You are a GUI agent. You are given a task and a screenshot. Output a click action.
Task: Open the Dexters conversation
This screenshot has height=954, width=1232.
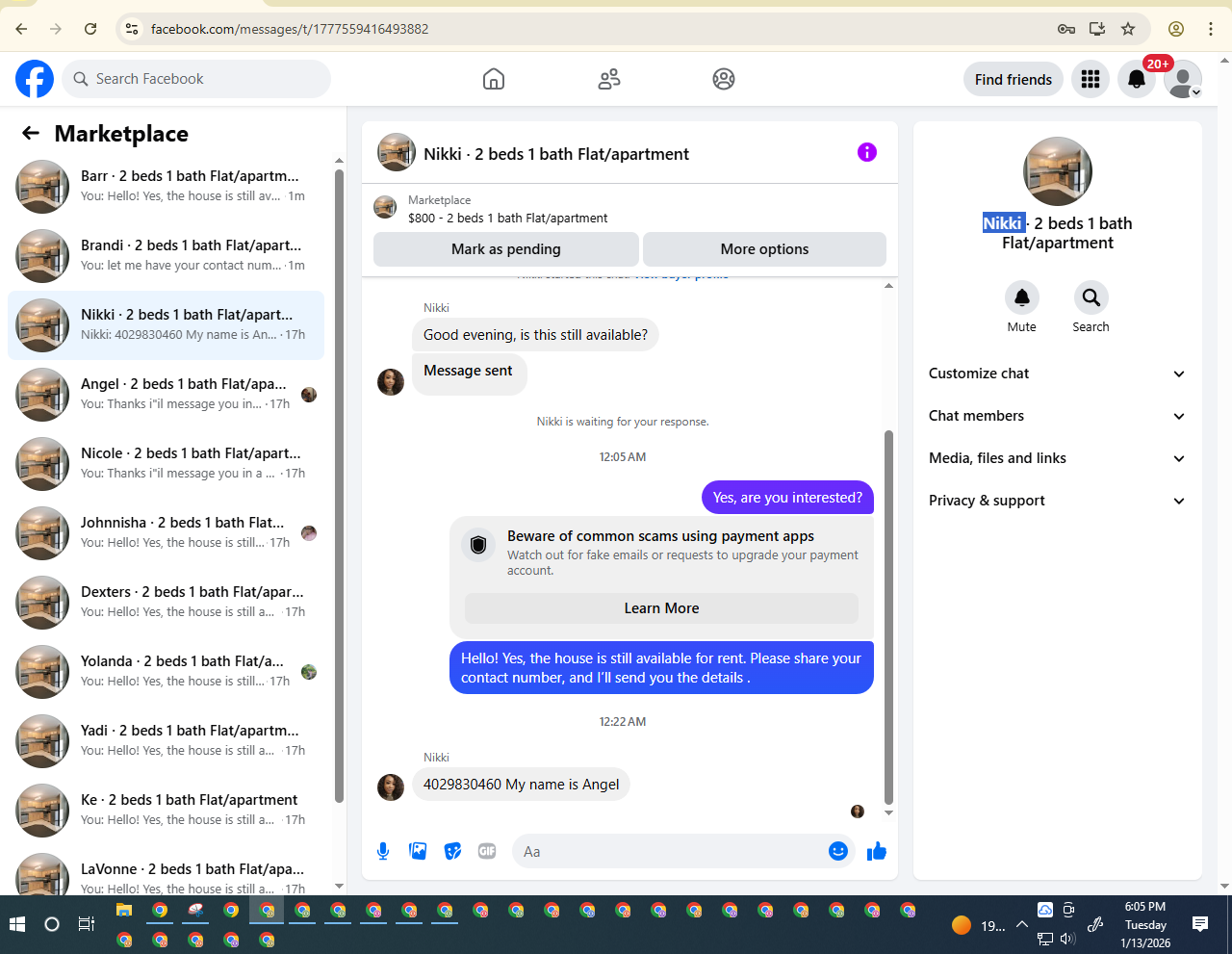tap(166, 603)
